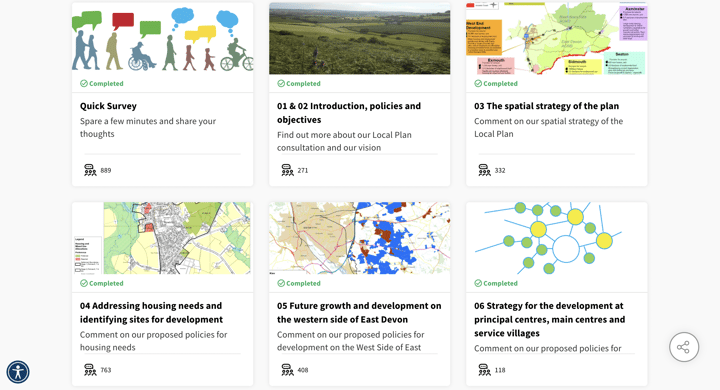
Task: Click participants icon next to 271
Action: [x=287, y=170]
